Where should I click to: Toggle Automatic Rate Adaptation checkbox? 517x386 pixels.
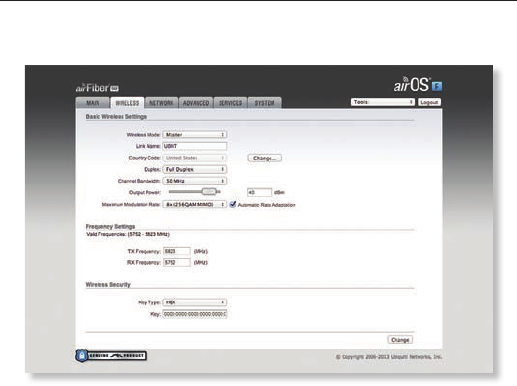click(233, 204)
